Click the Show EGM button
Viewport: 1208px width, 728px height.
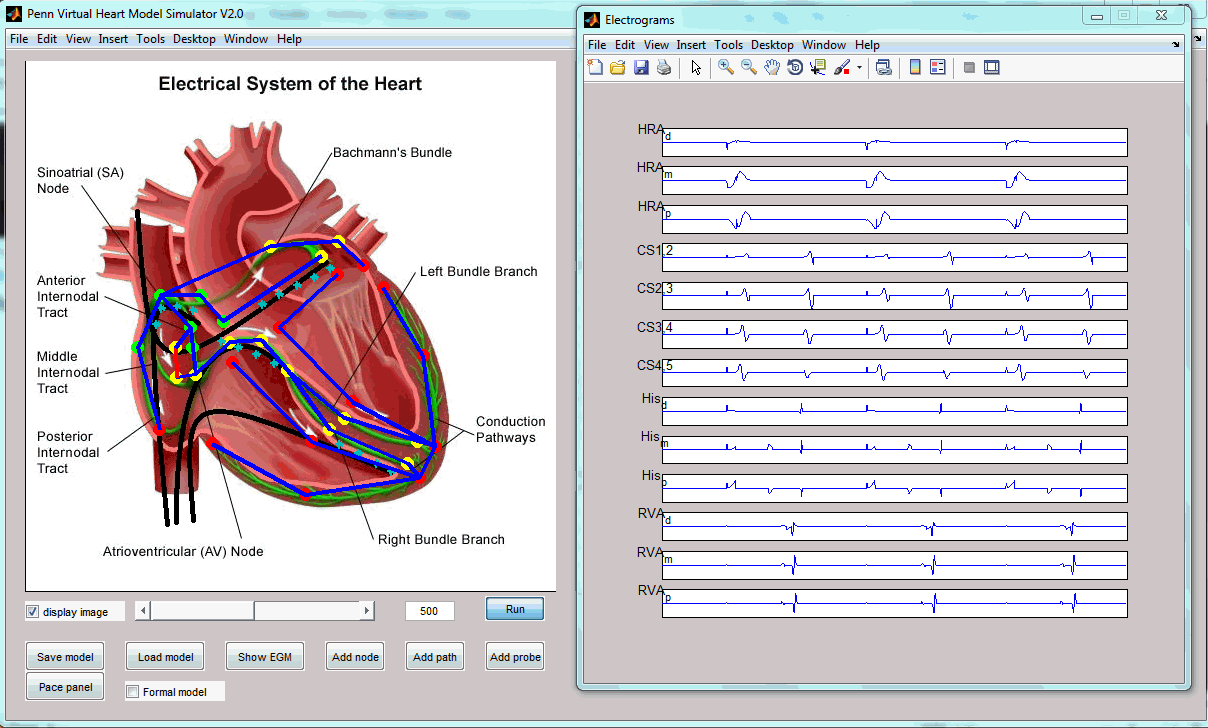[x=264, y=657]
